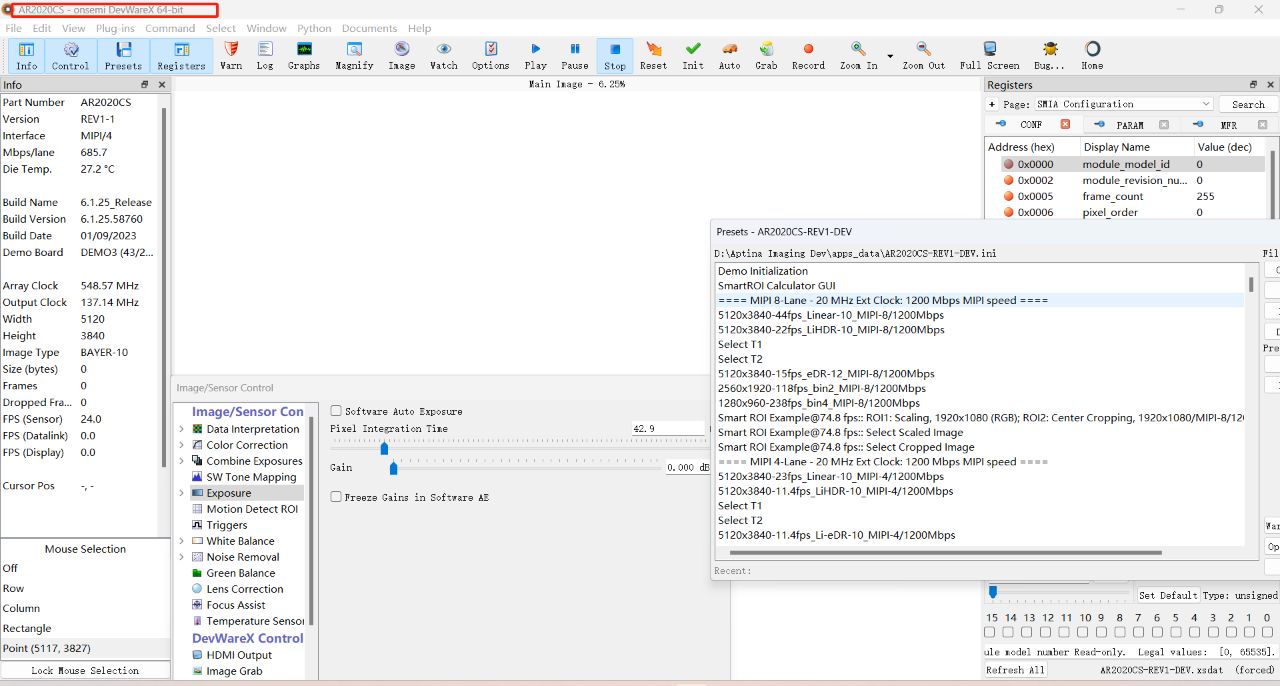Click the Set Default button
This screenshot has height=686, width=1280.
click(1168, 595)
